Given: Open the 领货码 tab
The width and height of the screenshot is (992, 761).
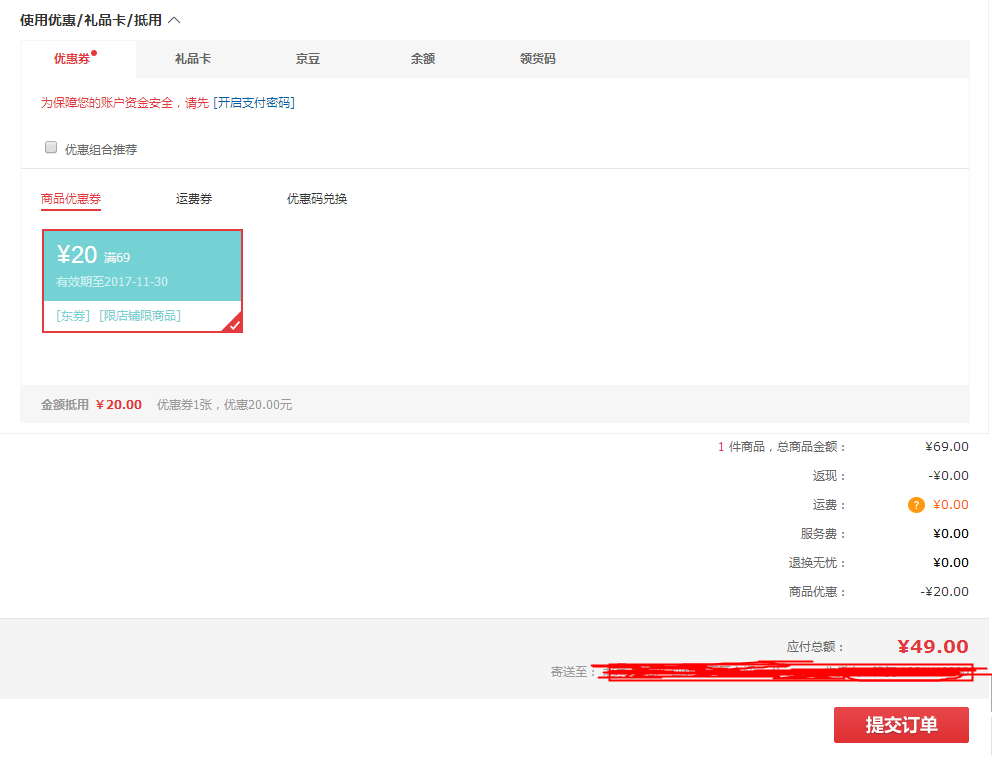Looking at the screenshot, I should pyautogui.click(x=537, y=59).
